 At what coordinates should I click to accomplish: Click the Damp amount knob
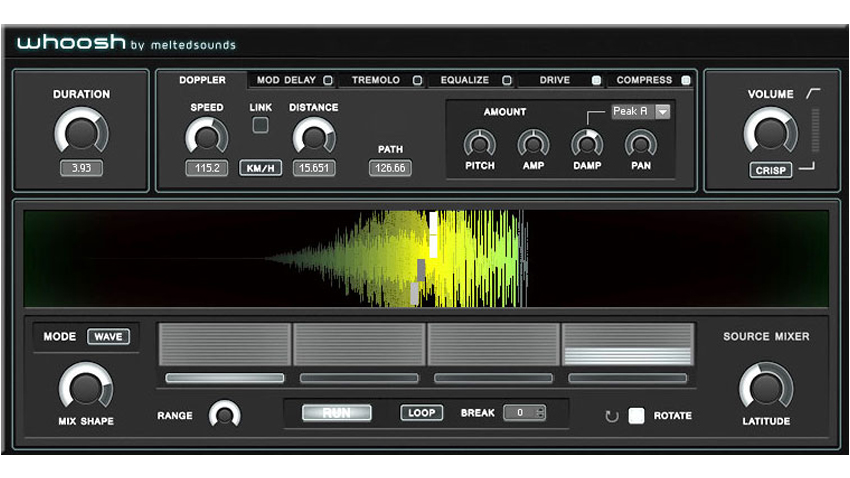point(587,144)
